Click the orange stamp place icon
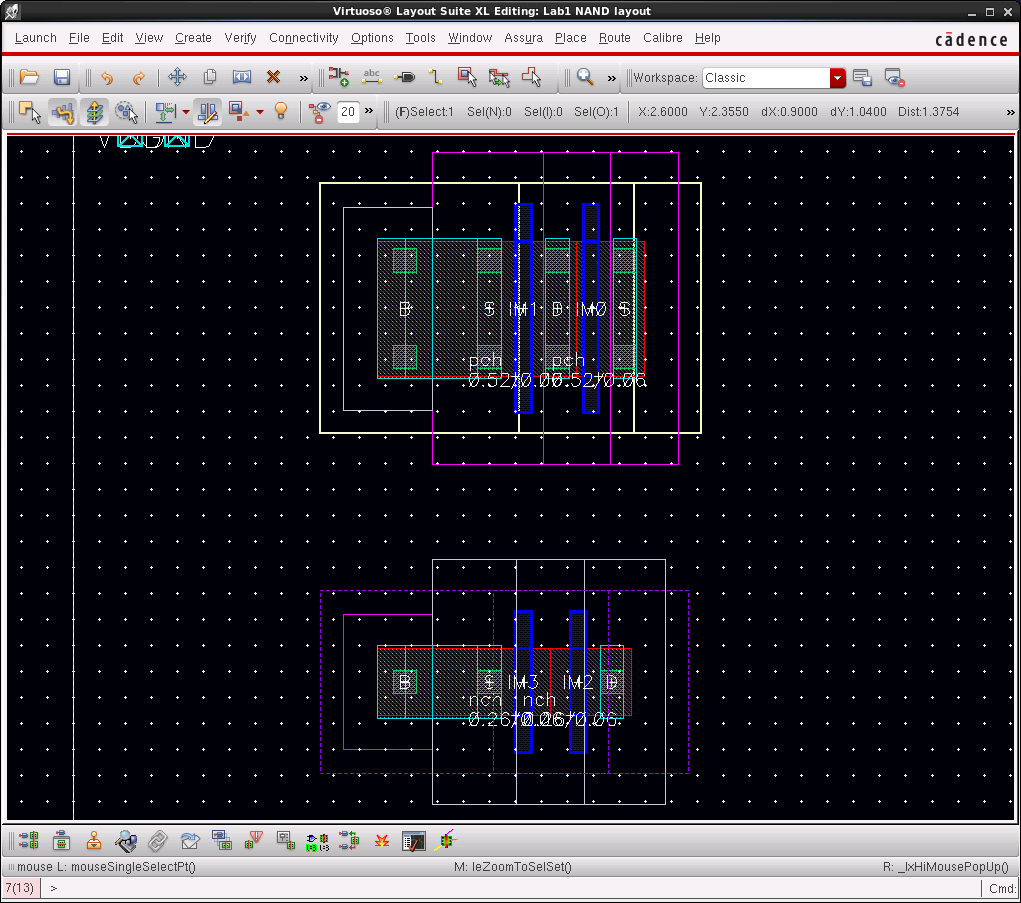1021x903 pixels. (94, 840)
